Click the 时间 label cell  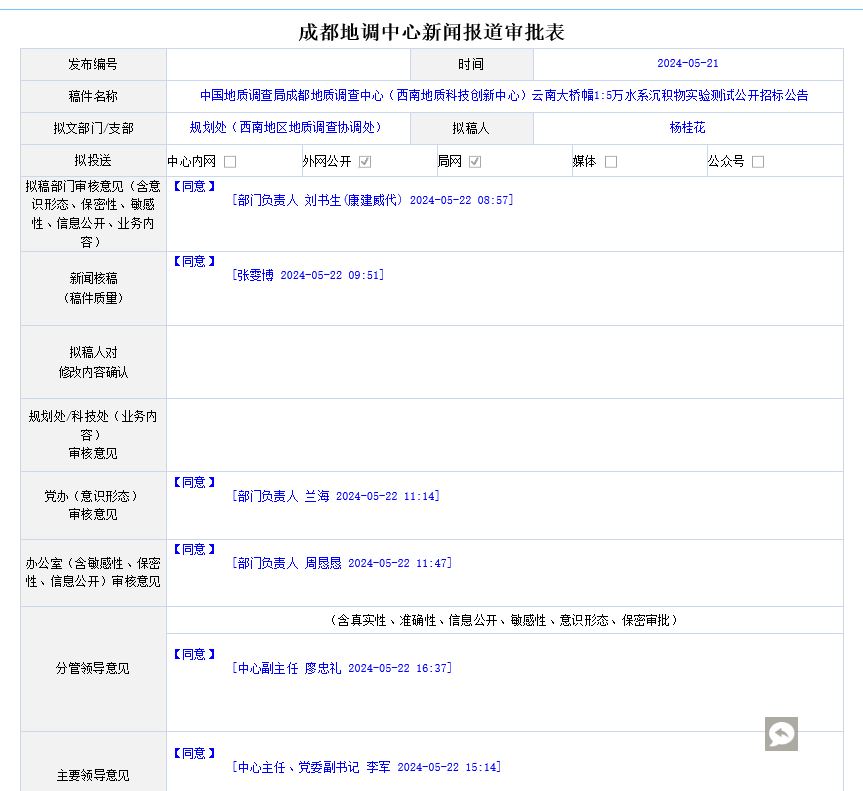[472, 64]
